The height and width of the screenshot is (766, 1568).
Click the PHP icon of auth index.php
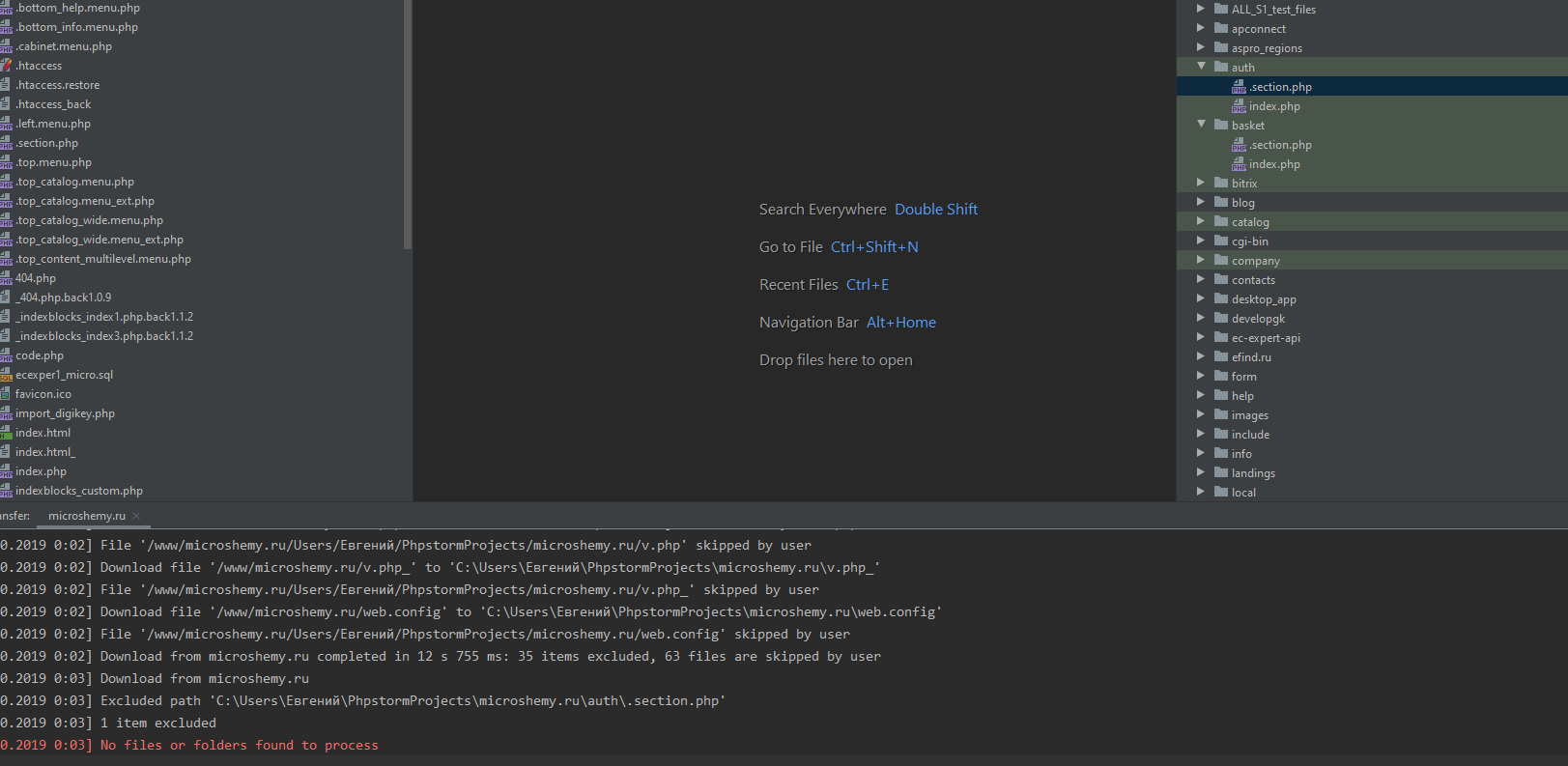pyautogui.click(x=1239, y=106)
